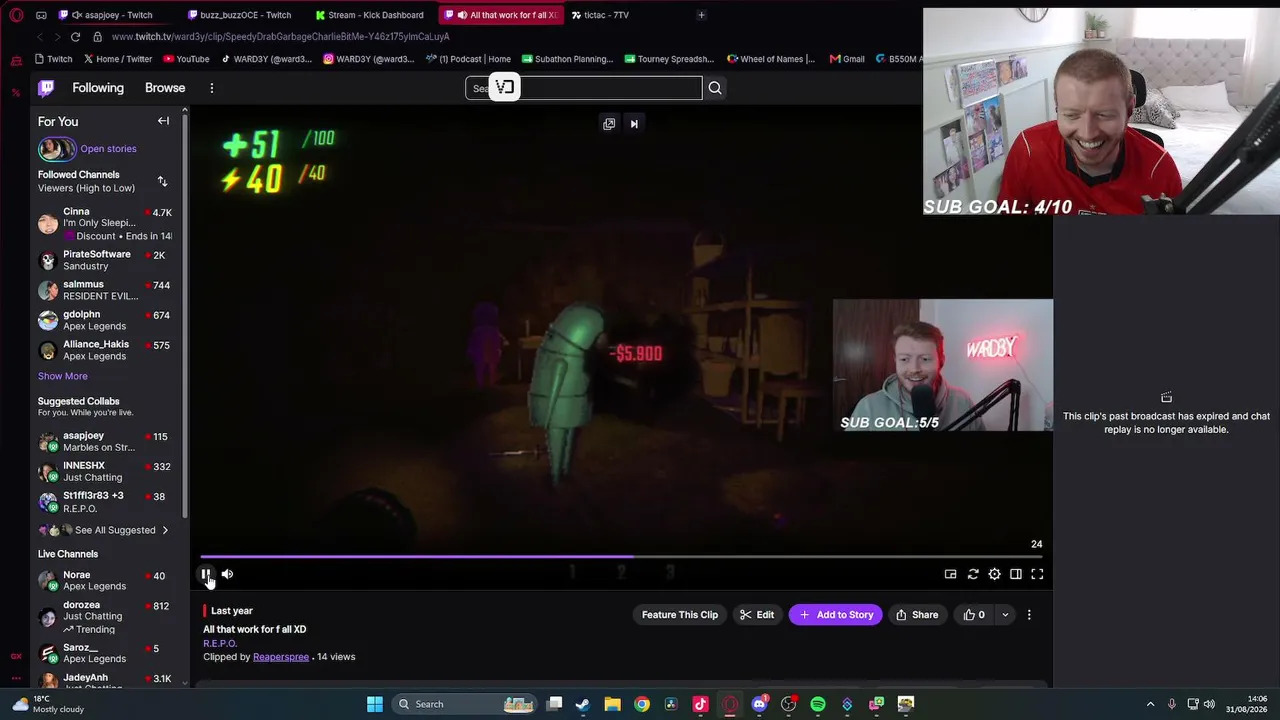Sort followed channels by viewers
This screenshot has width=1280, height=720.
(x=162, y=181)
